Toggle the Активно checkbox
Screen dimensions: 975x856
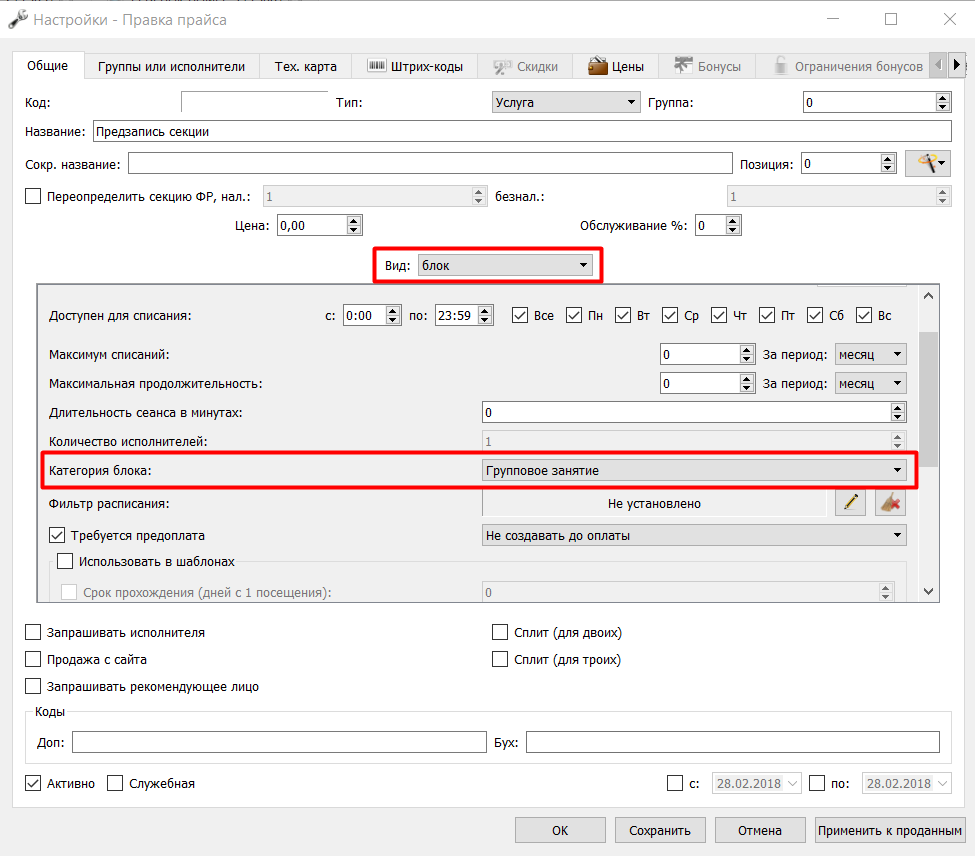[33, 783]
